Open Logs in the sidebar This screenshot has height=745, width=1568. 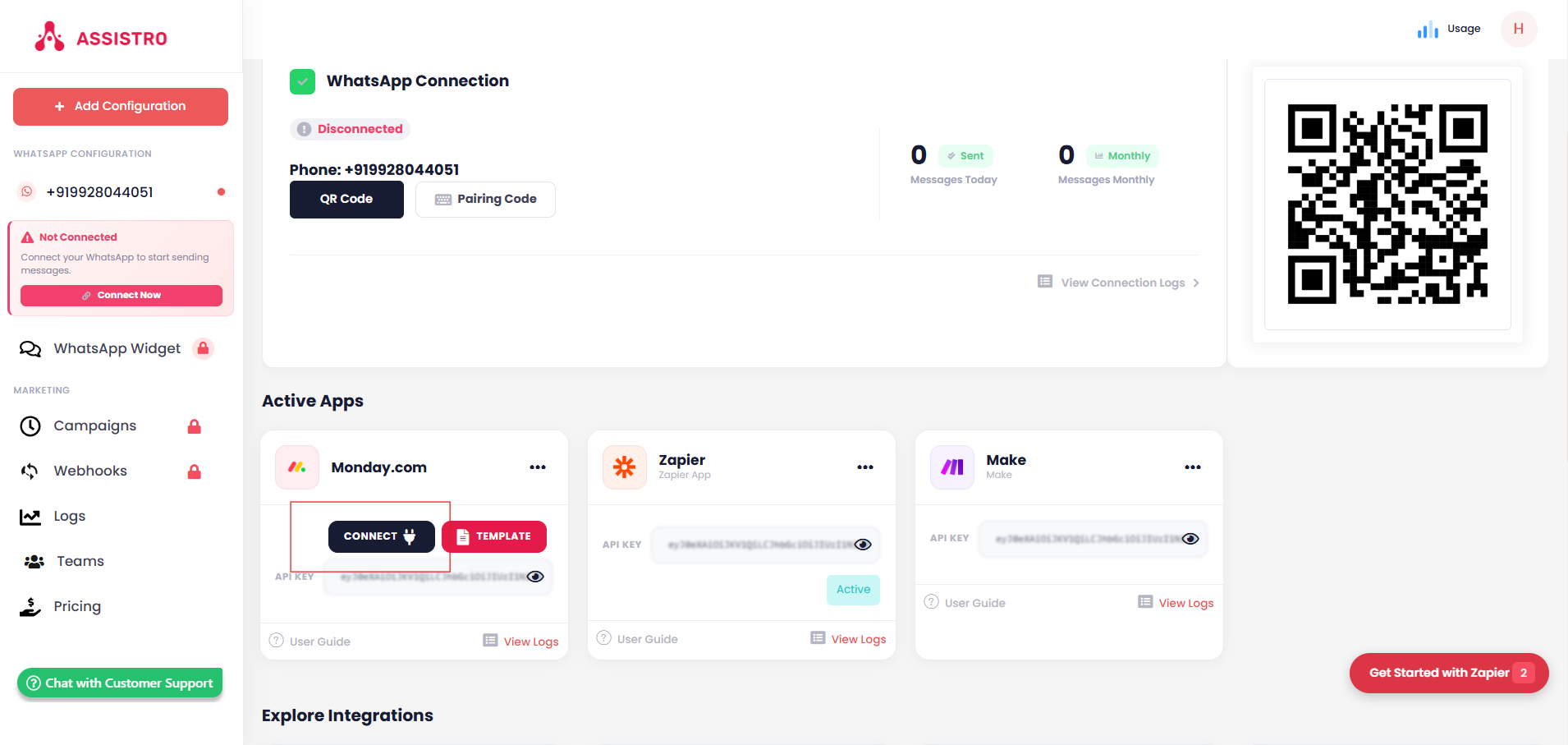tap(69, 517)
